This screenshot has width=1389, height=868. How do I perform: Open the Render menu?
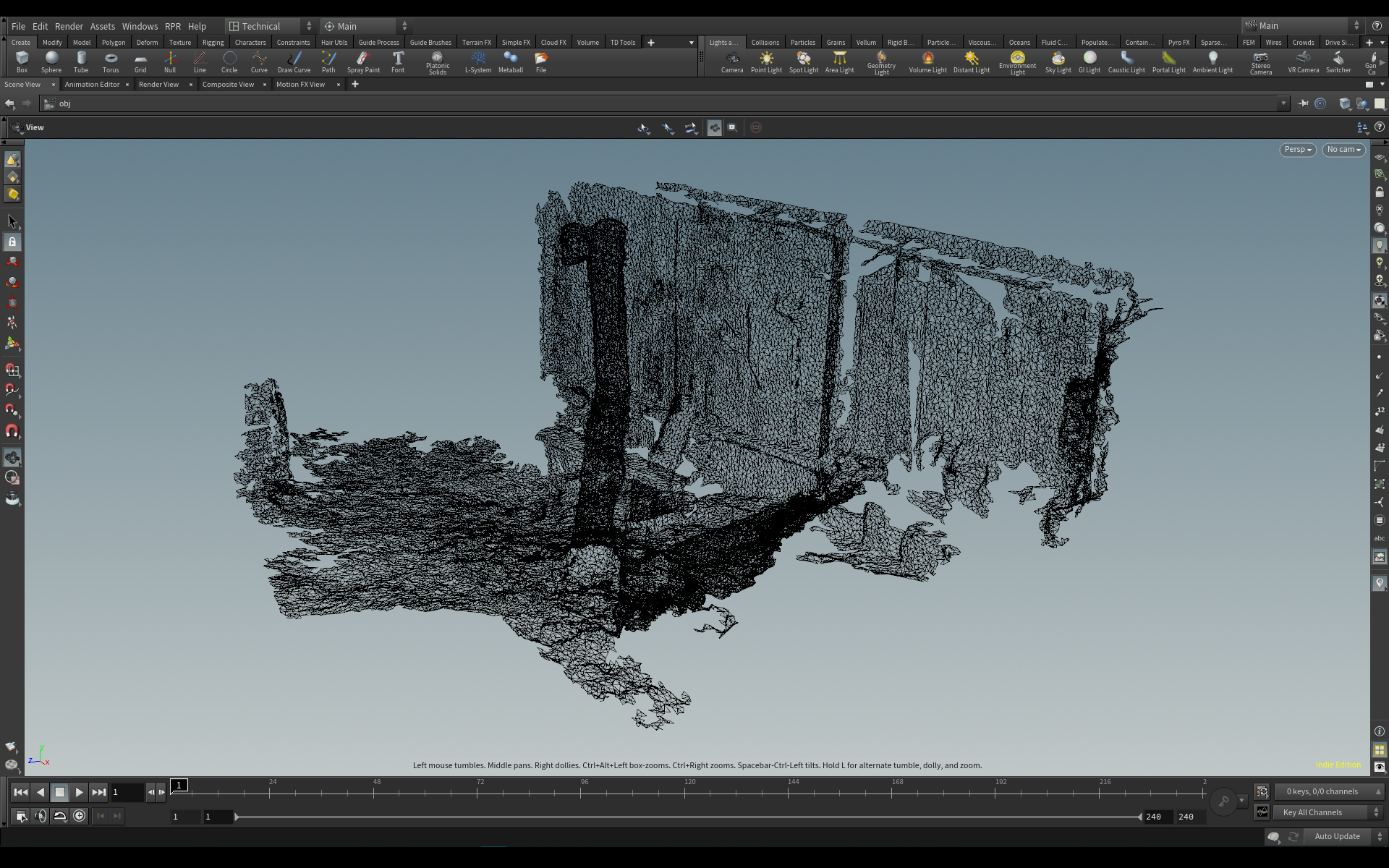[x=69, y=26]
